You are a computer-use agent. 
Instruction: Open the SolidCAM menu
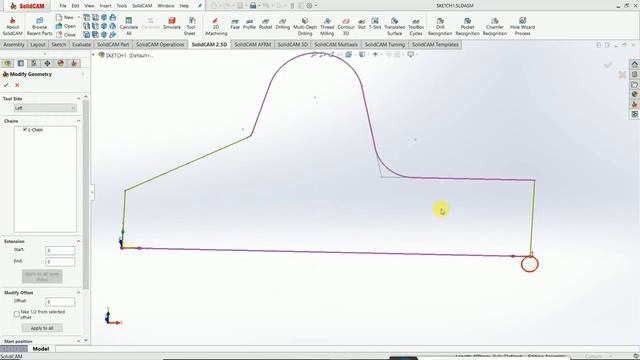[142, 6]
